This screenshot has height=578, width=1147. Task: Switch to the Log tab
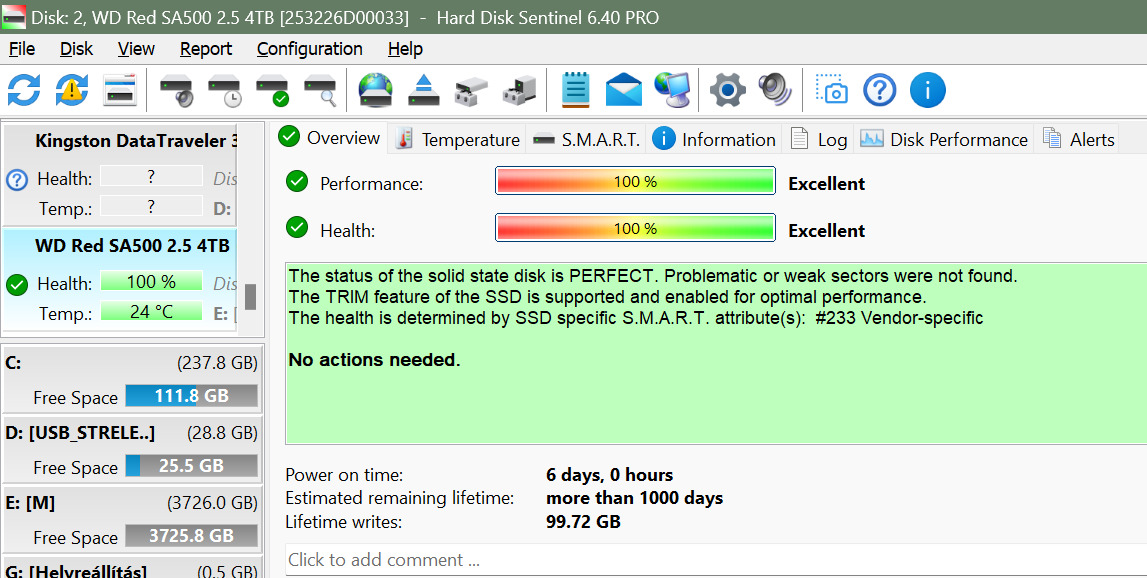pyautogui.click(x=819, y=139)
